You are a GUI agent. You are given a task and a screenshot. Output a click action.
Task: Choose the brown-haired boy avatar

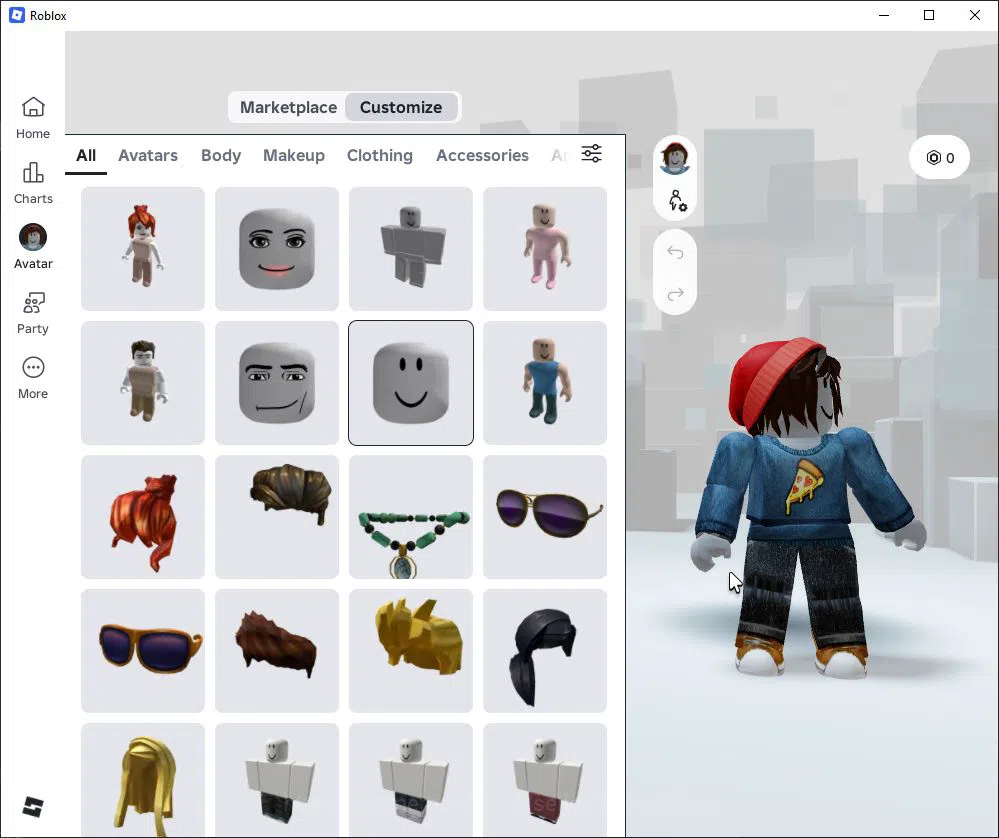[143, 383]
